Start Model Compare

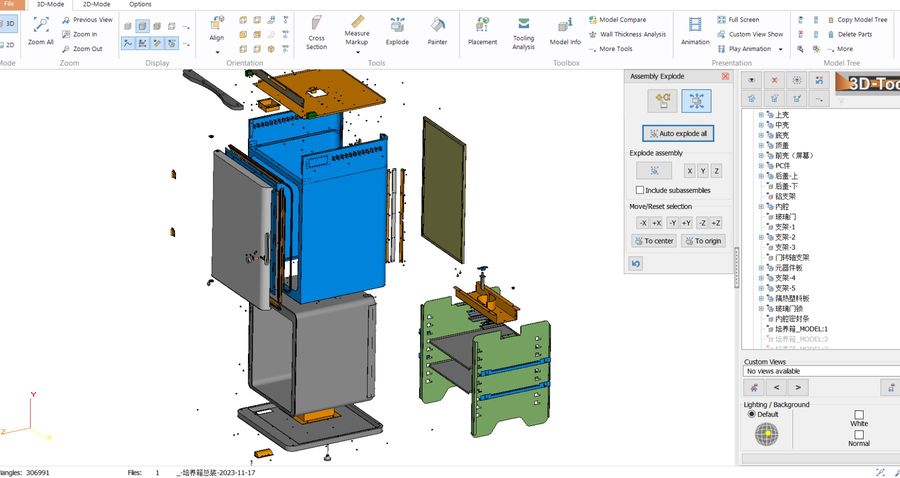click(x=617, y=20)
